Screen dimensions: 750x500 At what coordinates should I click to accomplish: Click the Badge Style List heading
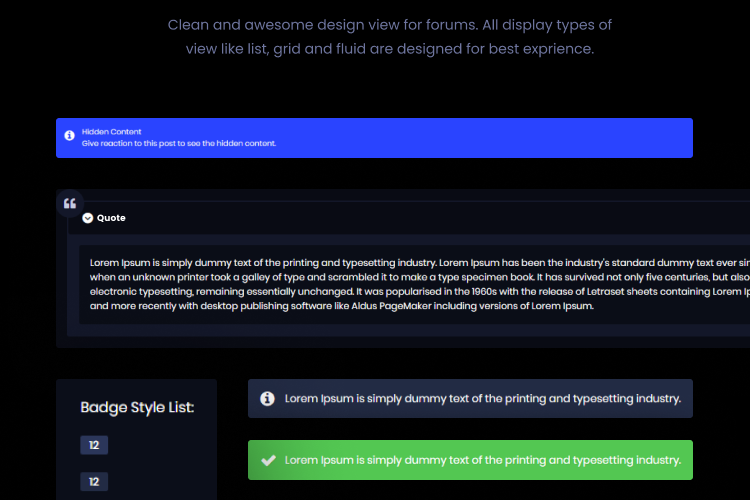pos(137,407)
